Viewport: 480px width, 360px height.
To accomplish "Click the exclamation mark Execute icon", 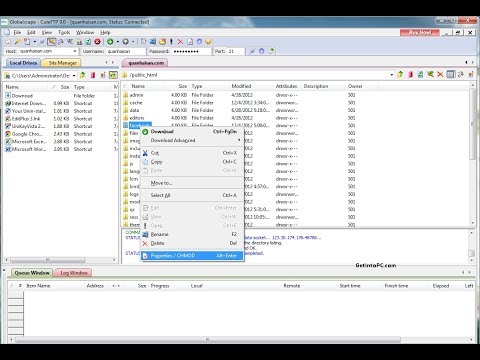I will tap(171, 42).
